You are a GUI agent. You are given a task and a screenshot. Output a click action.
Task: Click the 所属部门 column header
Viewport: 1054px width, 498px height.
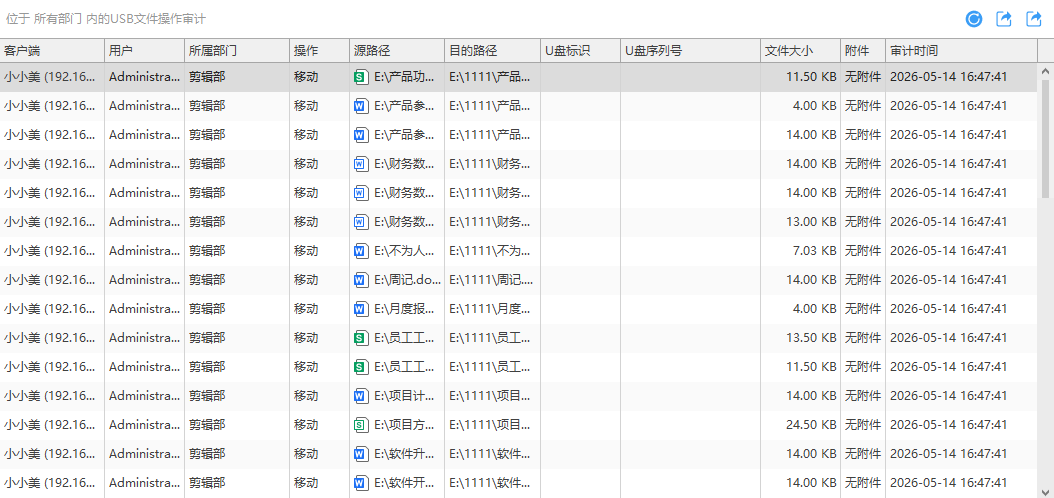pos(237,50)
